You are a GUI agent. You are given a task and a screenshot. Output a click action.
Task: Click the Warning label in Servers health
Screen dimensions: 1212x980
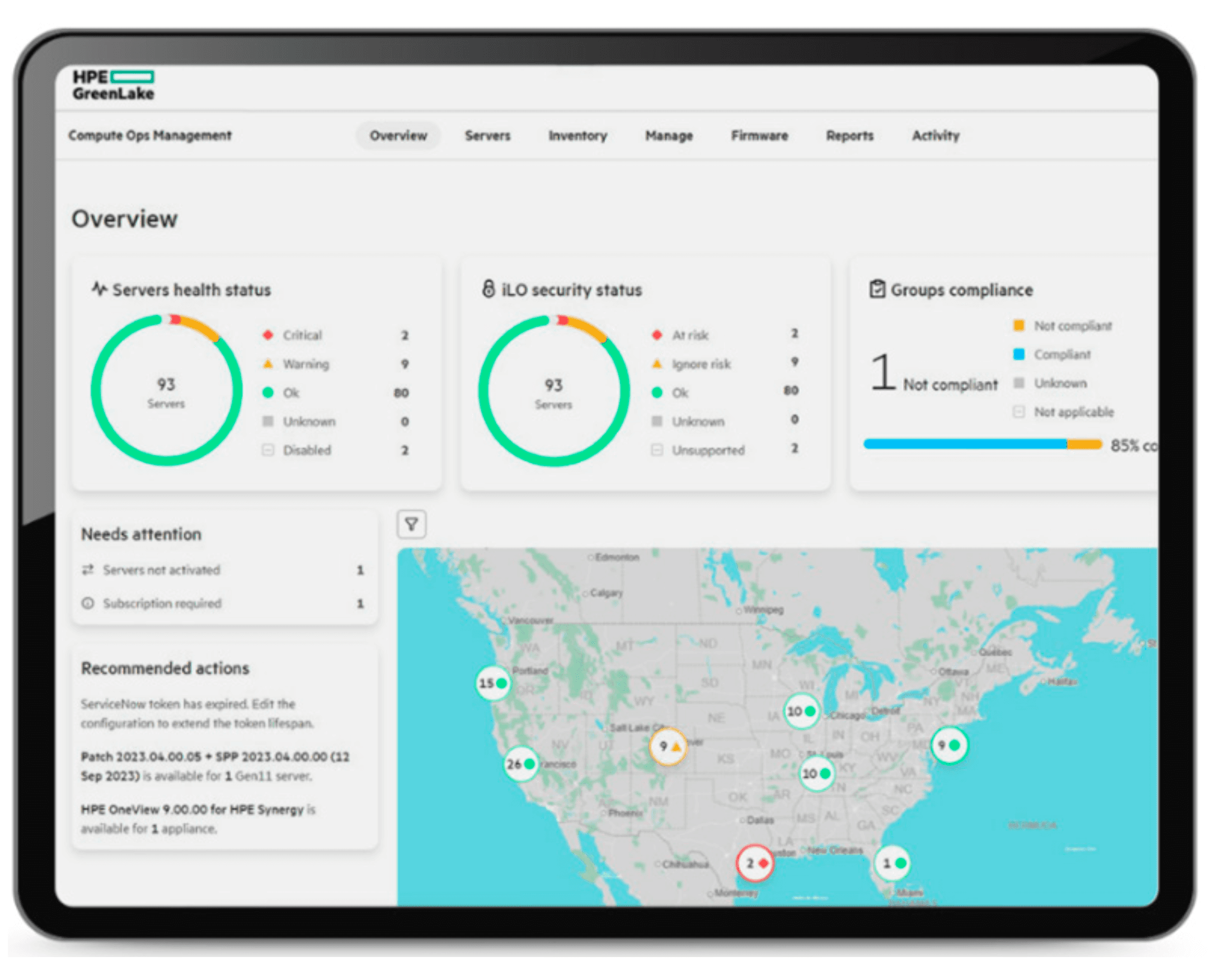click(306, 364)
